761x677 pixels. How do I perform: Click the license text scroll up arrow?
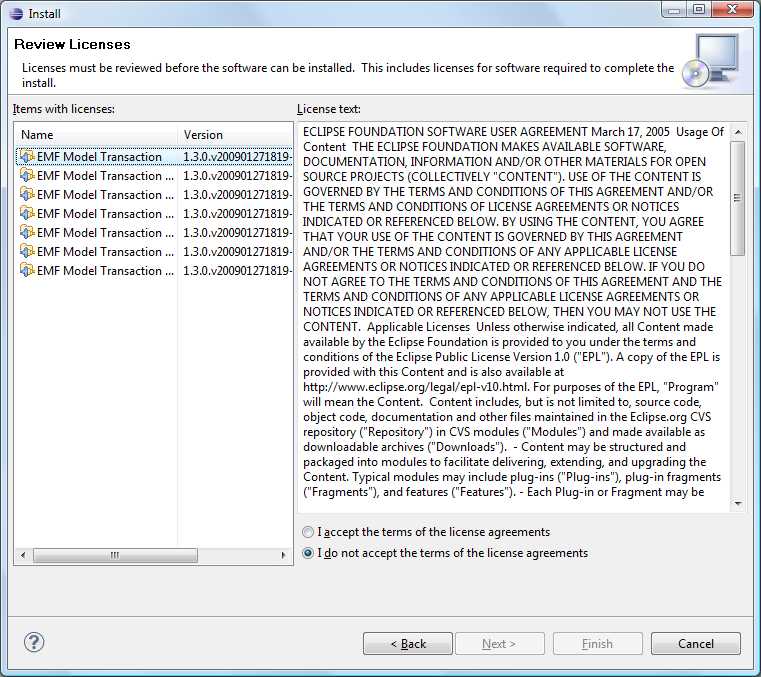click(x=738, y=132)
